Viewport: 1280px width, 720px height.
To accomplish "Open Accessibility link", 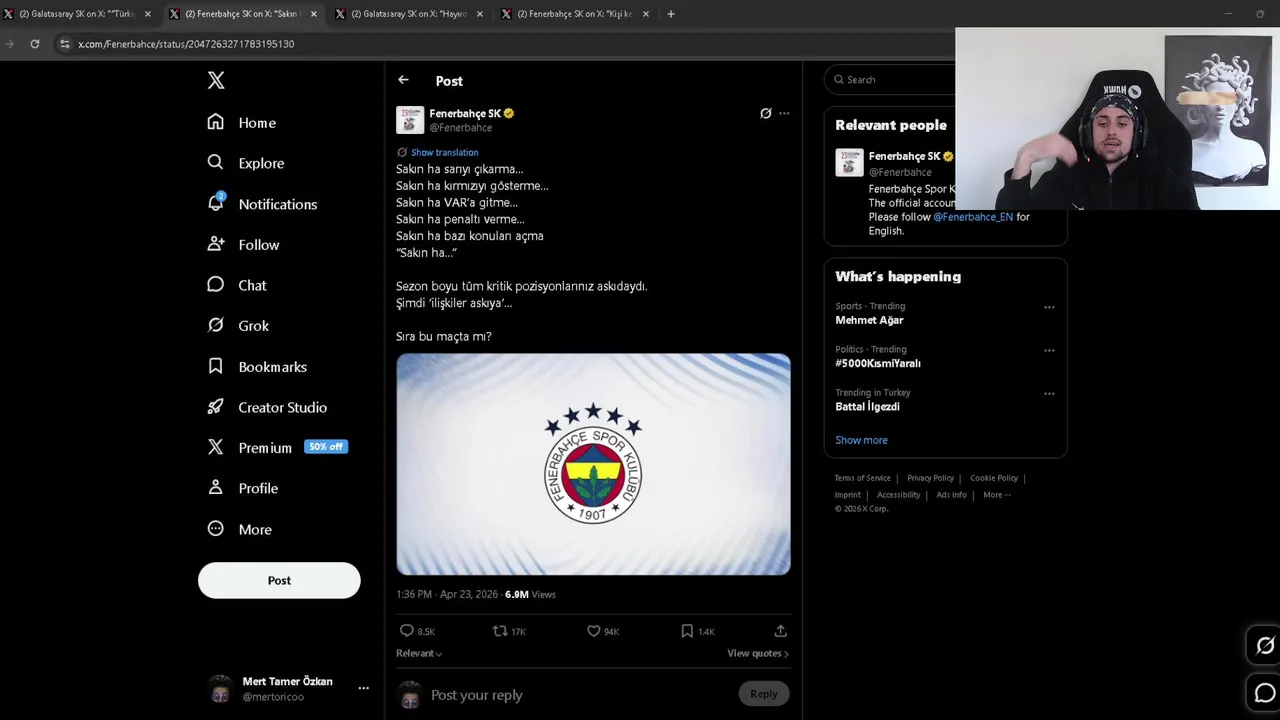I will tap(898, 495).
